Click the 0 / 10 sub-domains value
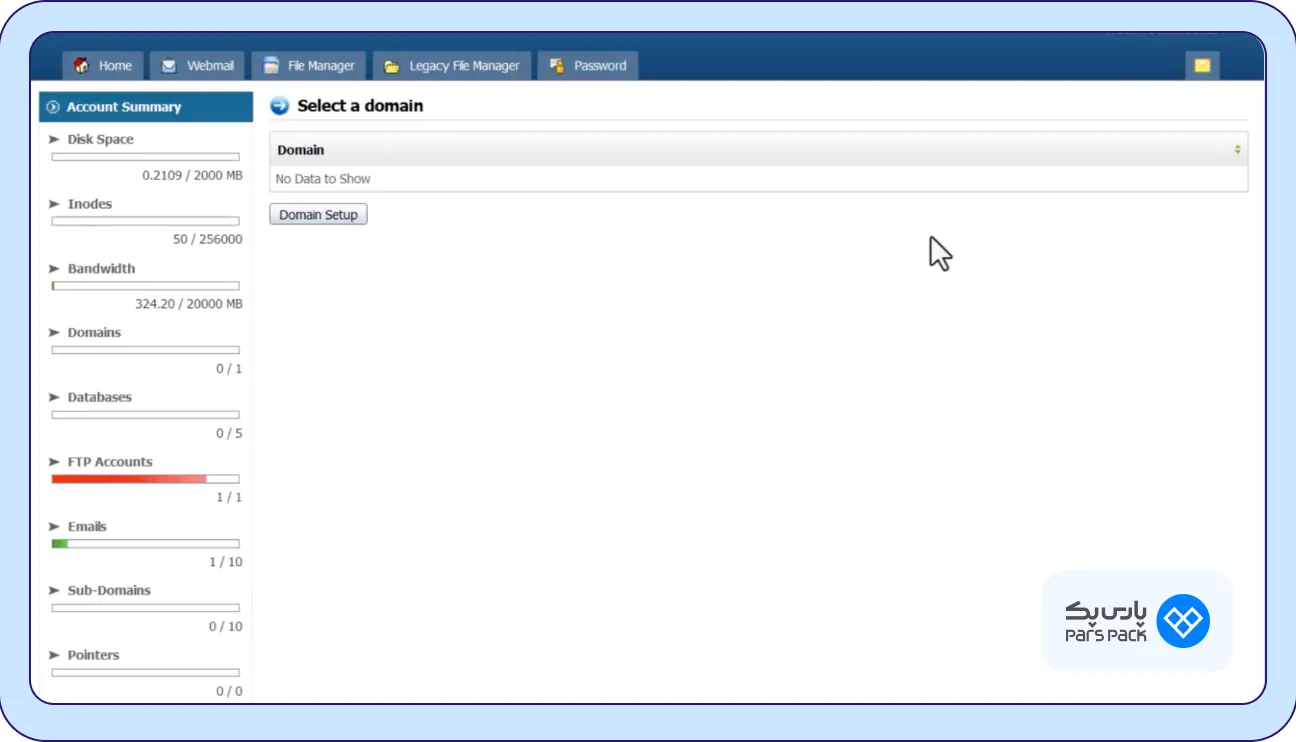 (226, 627)
